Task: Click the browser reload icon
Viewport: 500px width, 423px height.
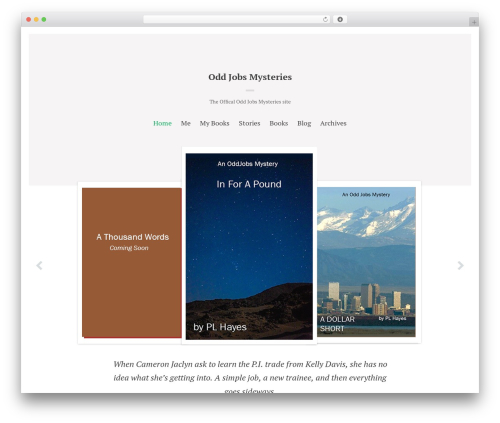Action: (x=325, y=20)
